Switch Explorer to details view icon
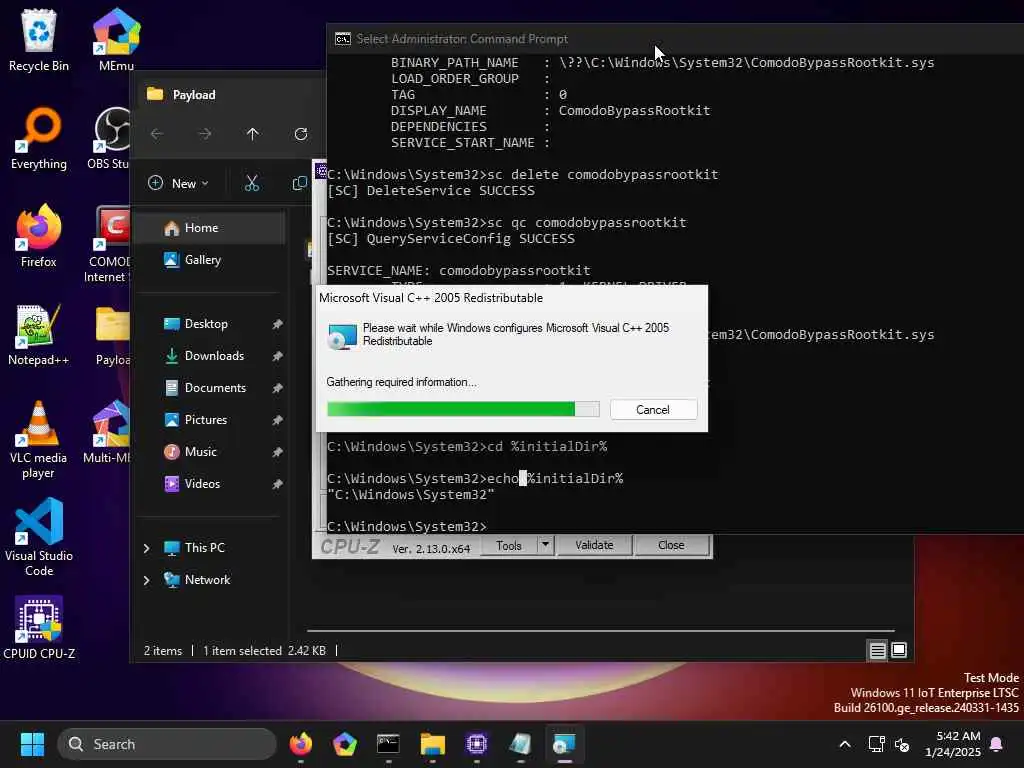1024x768 pixels. pyautogui.click(x=878, y=650)
